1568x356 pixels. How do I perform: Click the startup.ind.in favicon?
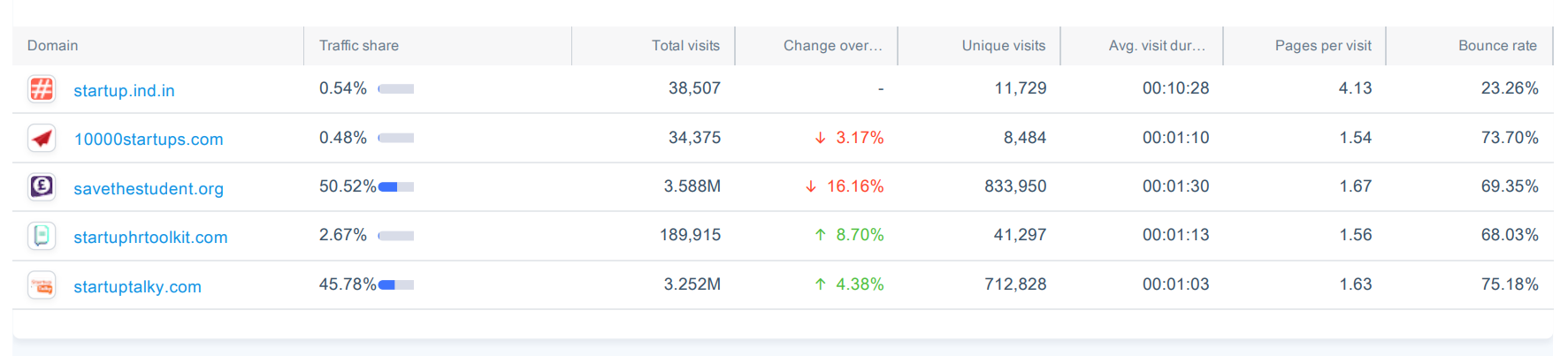click(42, 89)
